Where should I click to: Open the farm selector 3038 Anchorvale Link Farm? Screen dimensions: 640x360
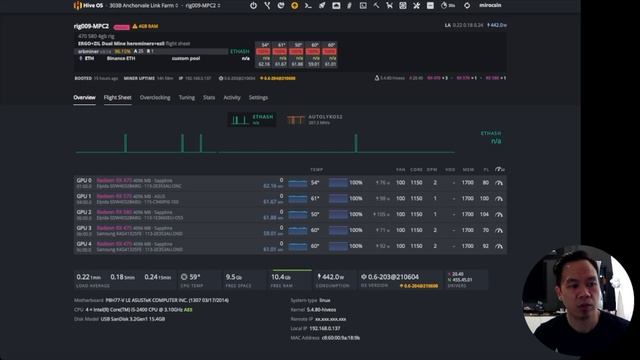[x=144, y=6]
